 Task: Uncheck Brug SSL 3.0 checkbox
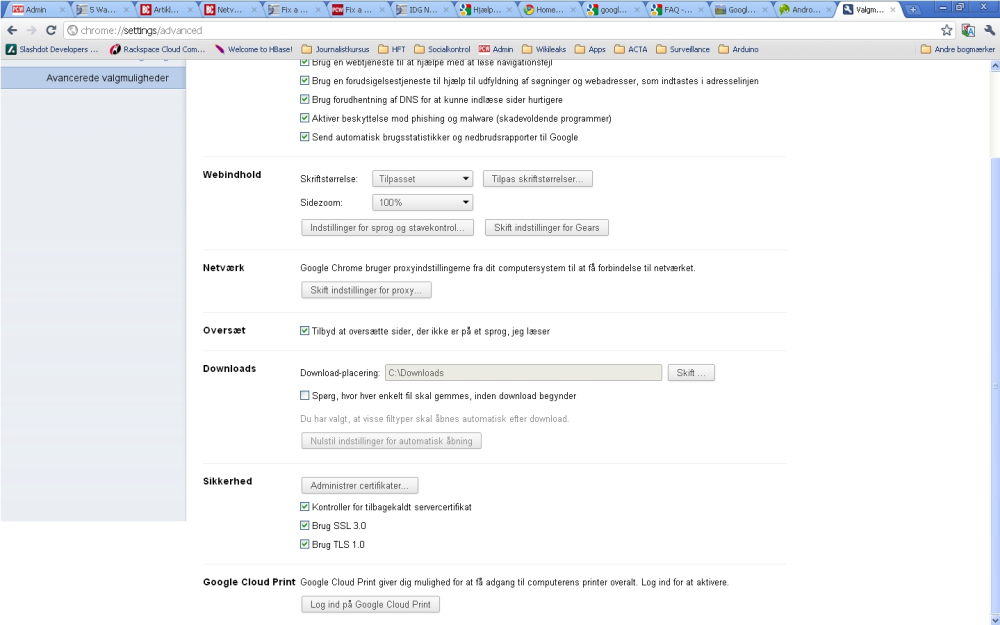tap(304, 526)
